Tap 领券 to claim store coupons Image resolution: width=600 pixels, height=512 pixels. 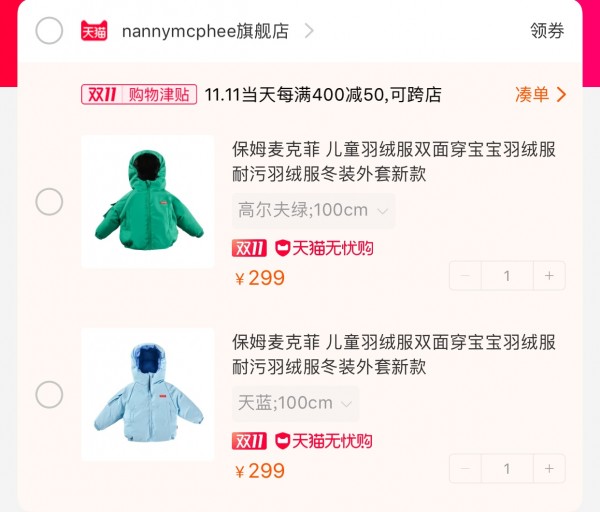pos(547,31)
